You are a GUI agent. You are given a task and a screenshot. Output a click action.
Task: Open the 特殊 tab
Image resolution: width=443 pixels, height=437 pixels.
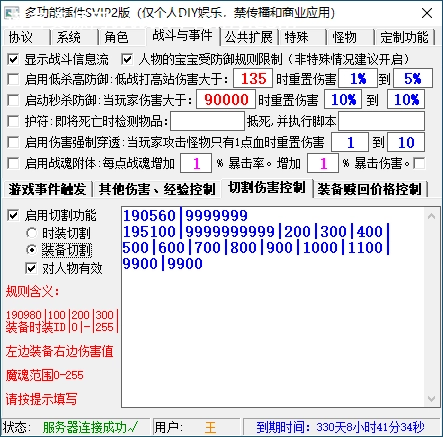[303, 37]
